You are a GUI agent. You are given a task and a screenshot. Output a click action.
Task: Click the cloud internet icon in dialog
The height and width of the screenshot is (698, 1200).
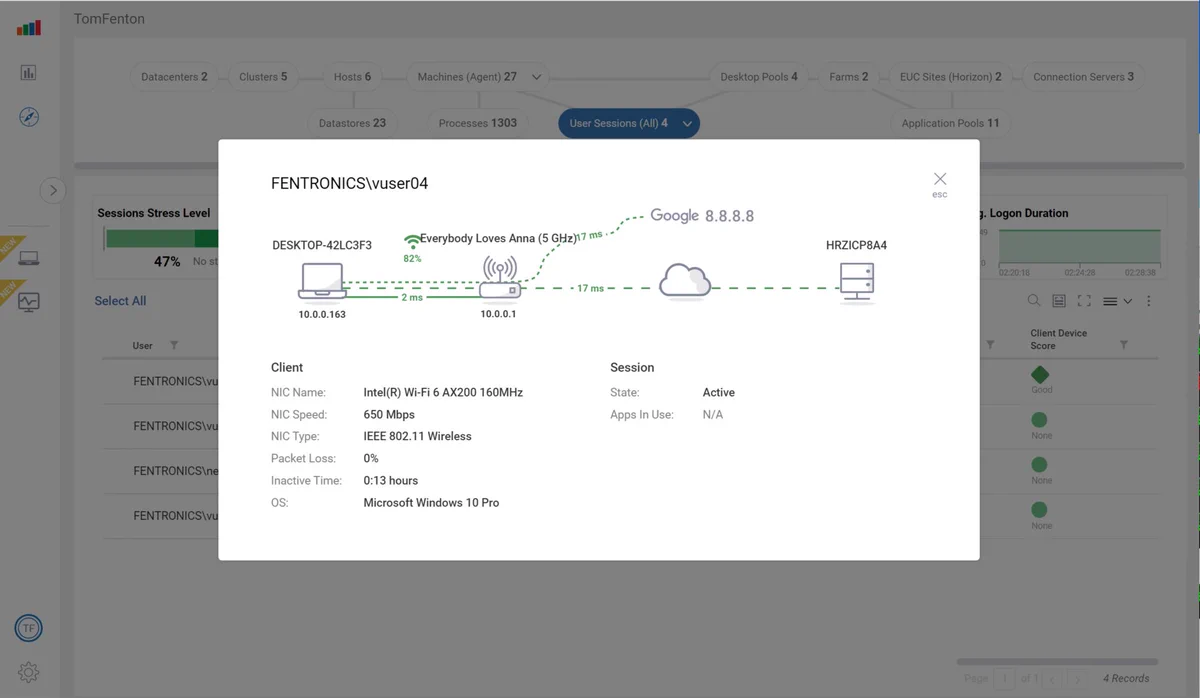685,281
